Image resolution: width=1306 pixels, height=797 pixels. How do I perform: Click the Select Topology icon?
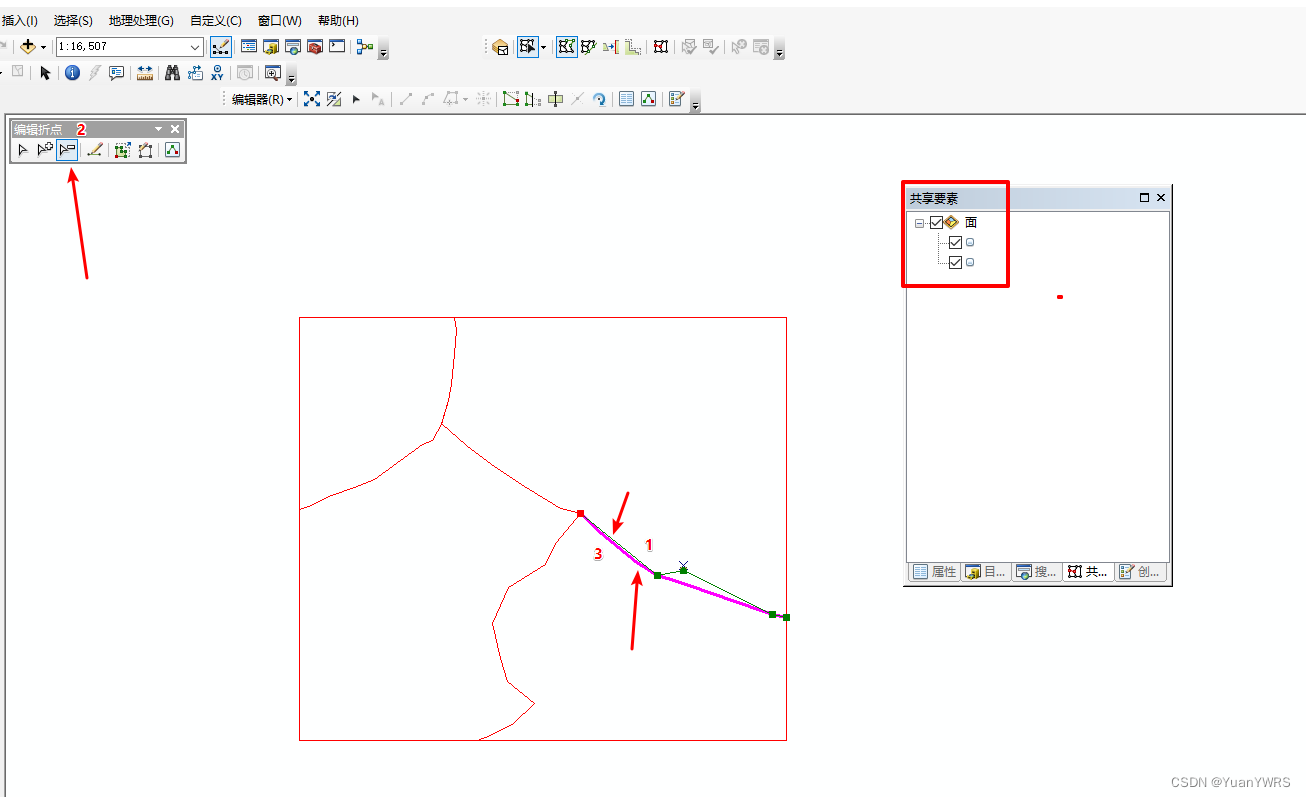501,47
